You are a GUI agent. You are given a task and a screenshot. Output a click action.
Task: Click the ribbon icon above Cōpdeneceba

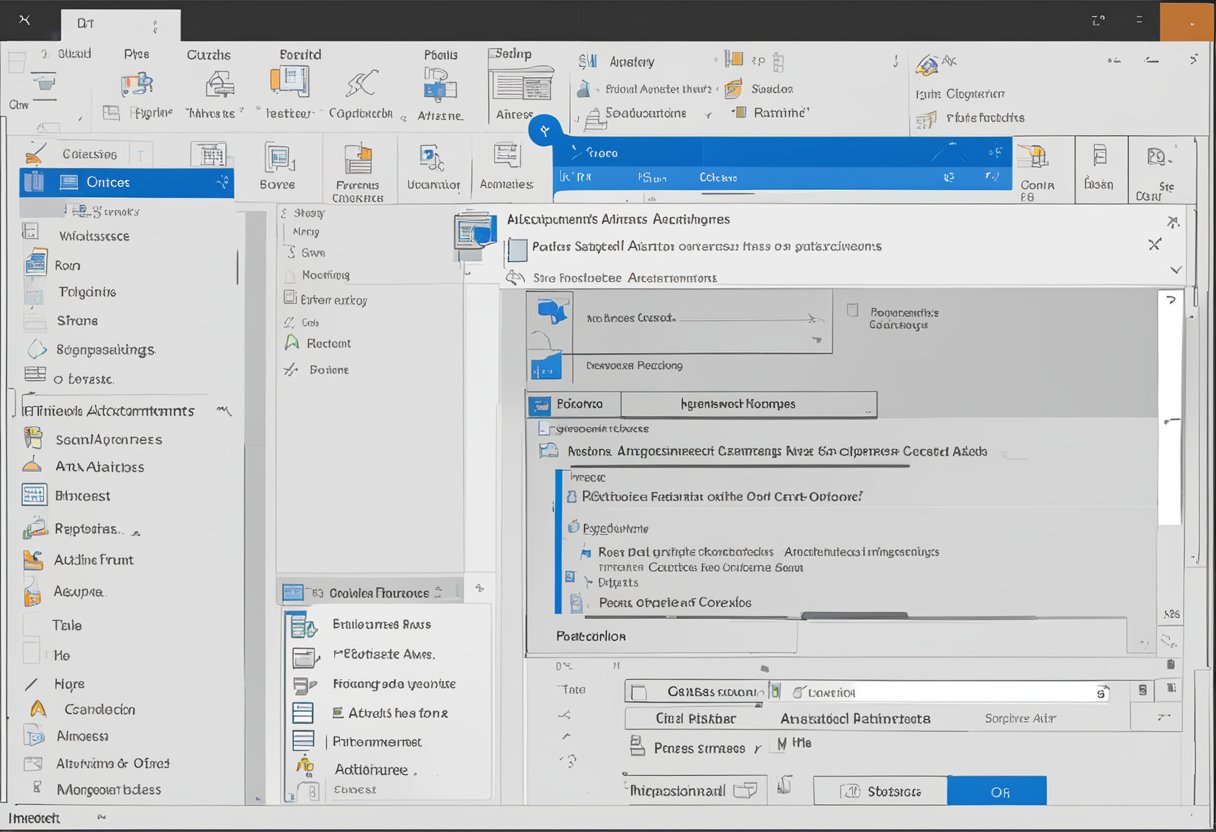(x=362, y=85)
